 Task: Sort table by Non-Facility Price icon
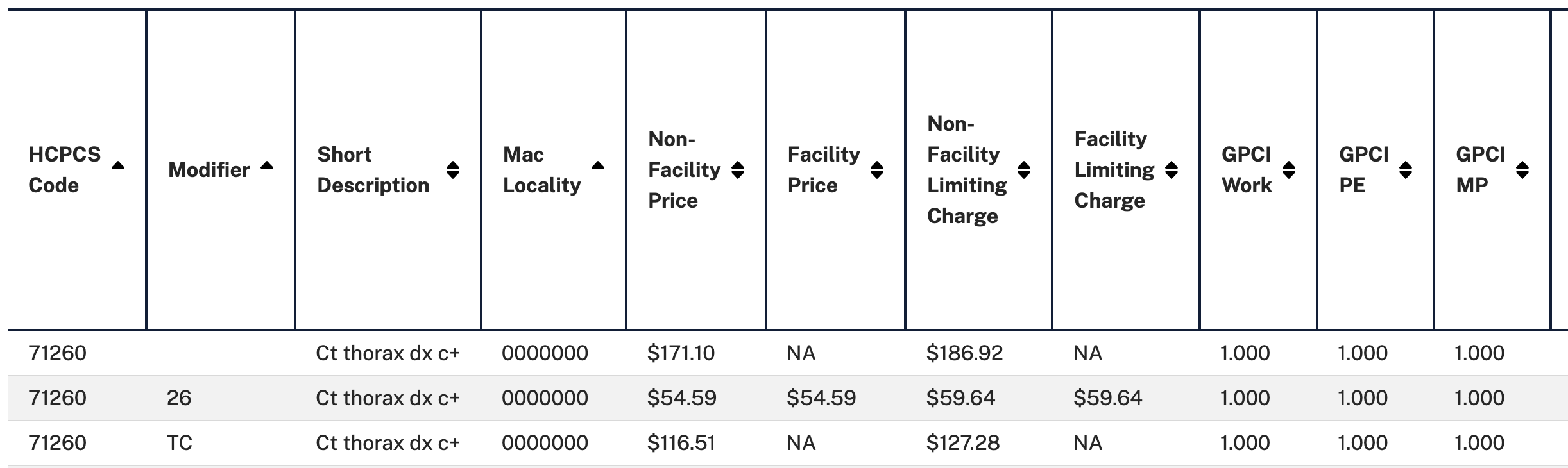point(738,170)
